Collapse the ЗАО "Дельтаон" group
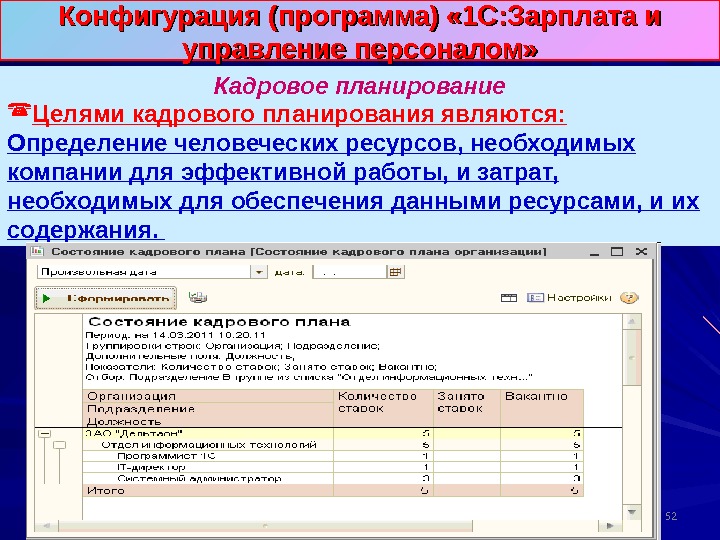 45,433
